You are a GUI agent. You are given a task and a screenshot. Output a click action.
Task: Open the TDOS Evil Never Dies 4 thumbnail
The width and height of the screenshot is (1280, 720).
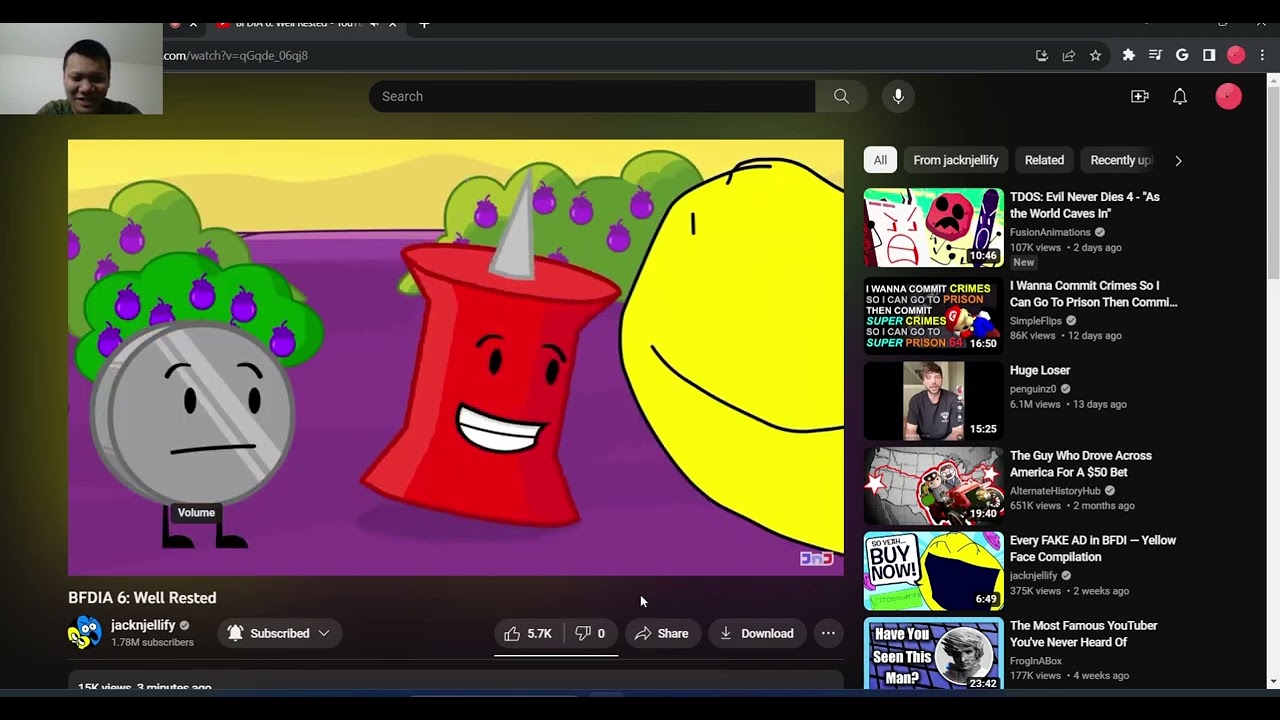[x=933, y=228]
